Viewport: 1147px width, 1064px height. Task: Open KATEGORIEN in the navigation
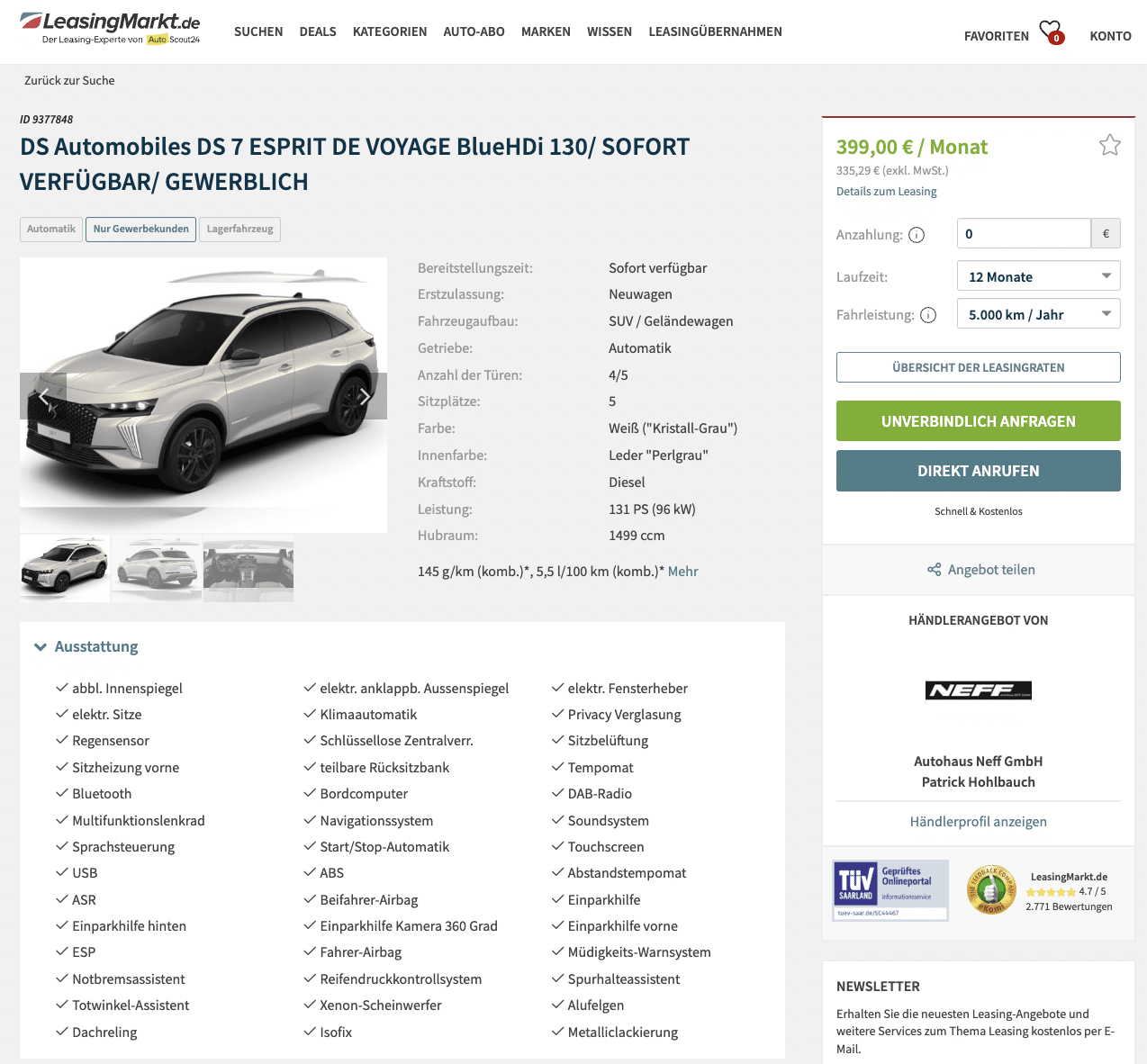[x=390, y=32]
